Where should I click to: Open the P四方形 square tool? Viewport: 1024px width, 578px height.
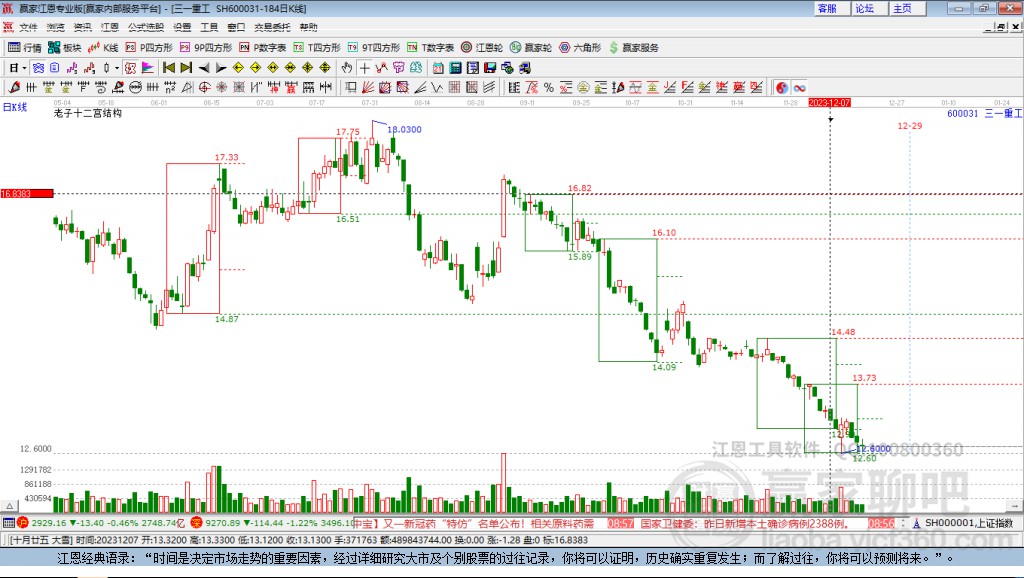pos(149,48)
